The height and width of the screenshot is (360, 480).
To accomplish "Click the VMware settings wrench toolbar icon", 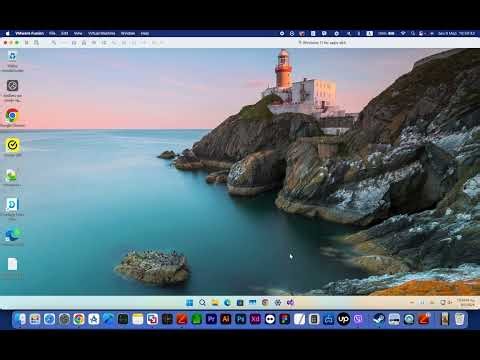I will tap(53, 43).
